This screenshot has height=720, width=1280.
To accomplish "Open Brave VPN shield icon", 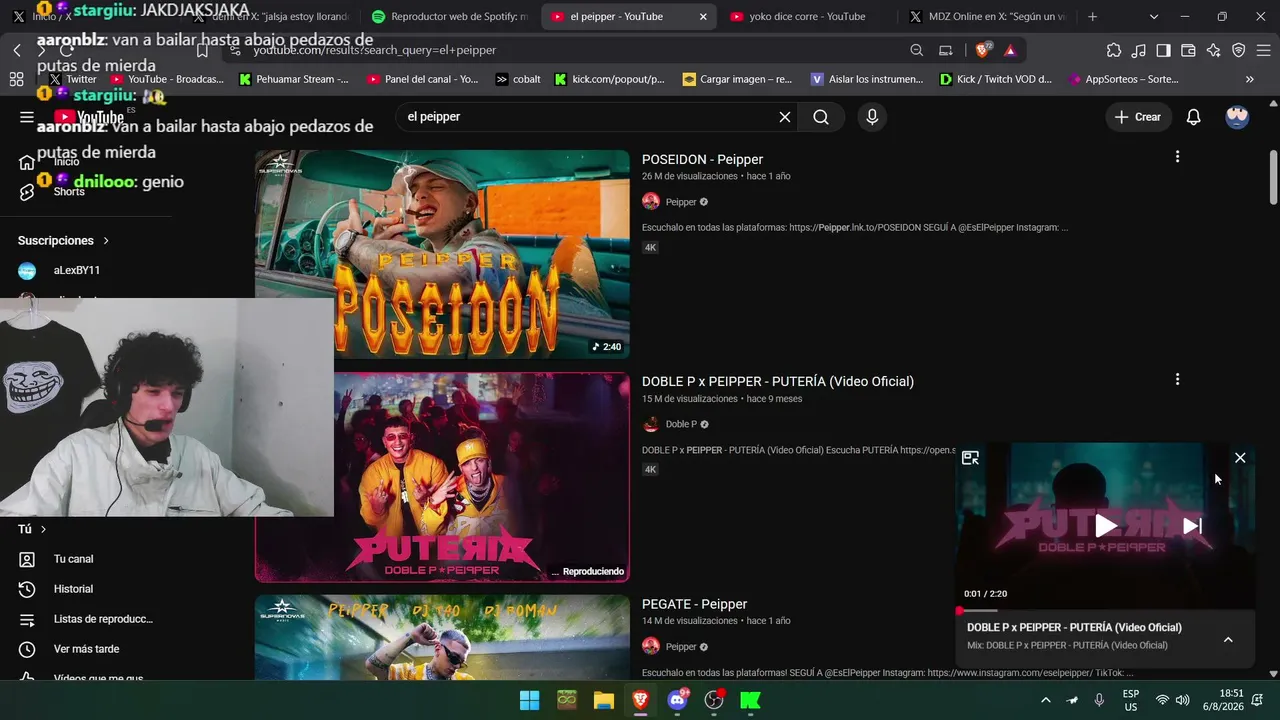I will [1239, 50].
